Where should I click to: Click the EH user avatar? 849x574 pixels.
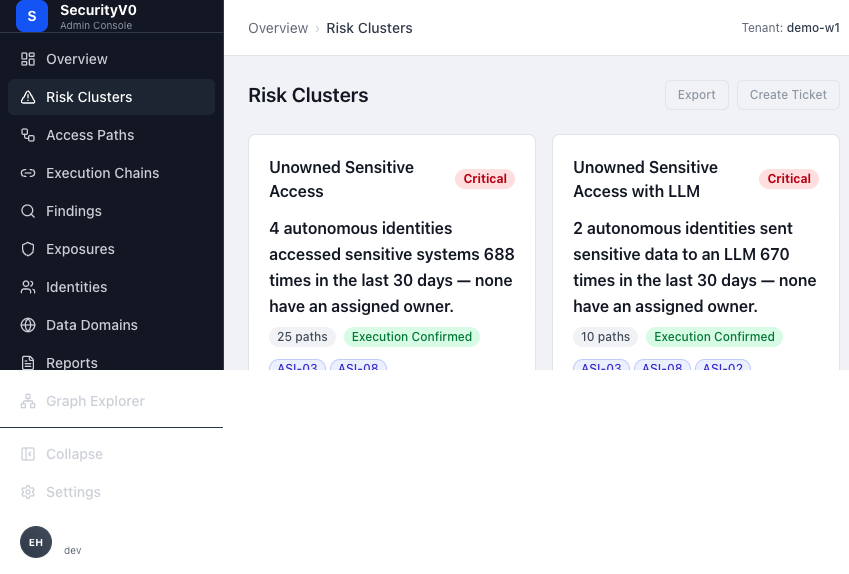(36, 542)
